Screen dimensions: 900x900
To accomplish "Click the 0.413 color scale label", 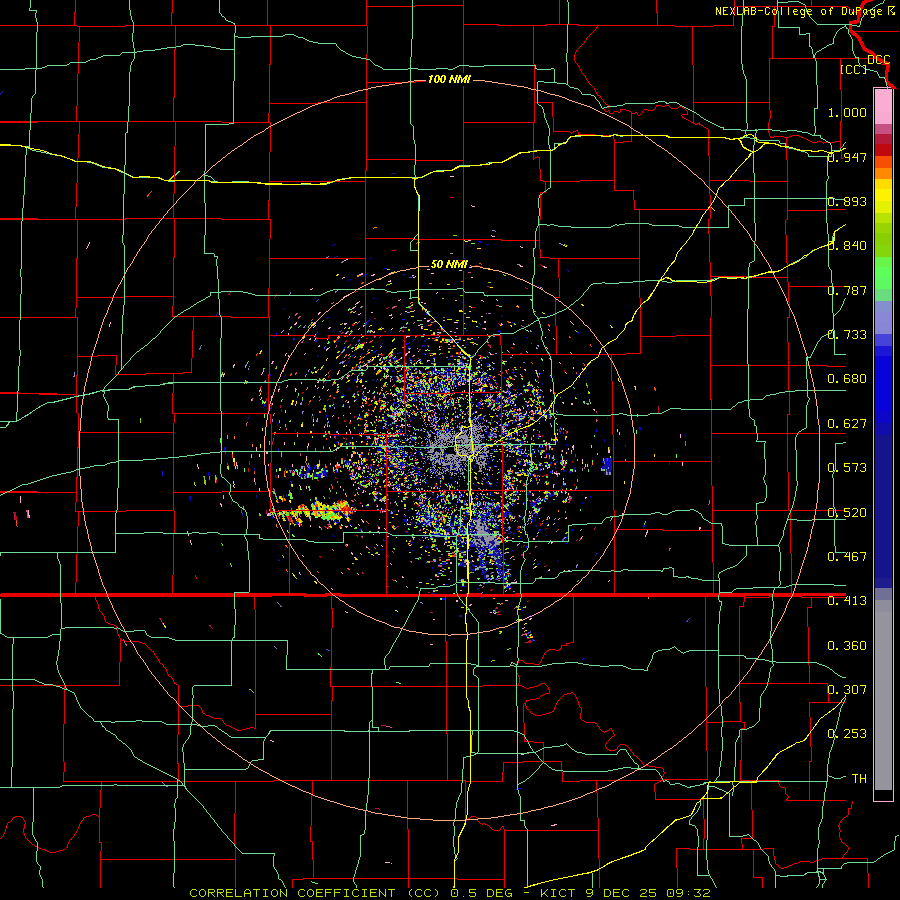I will (x=847, y=601).
